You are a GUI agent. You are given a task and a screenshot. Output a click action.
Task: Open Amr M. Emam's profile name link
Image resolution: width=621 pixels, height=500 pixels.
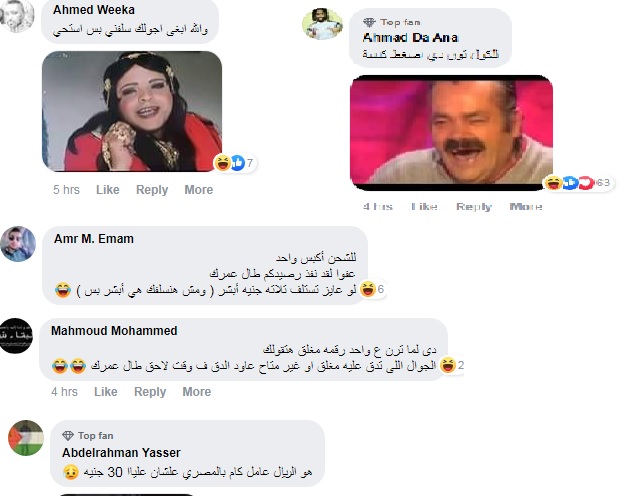coord(94,239)
